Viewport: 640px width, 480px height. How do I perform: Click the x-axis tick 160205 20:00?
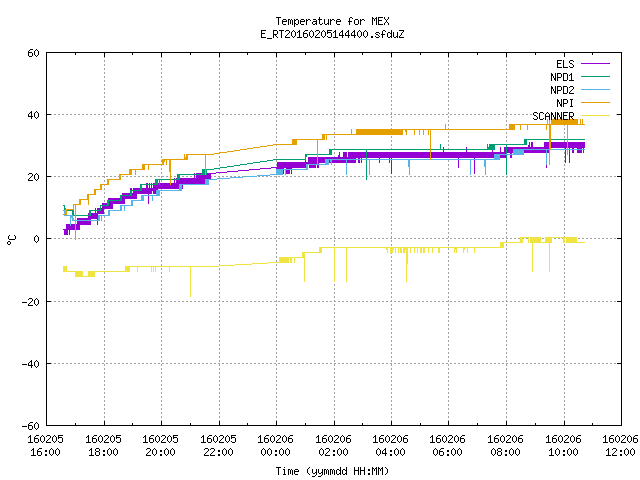point(160,446)
